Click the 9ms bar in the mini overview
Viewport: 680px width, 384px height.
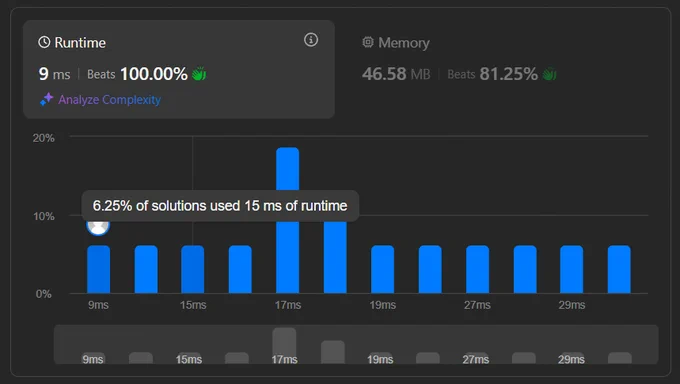[x=94, y=358]
